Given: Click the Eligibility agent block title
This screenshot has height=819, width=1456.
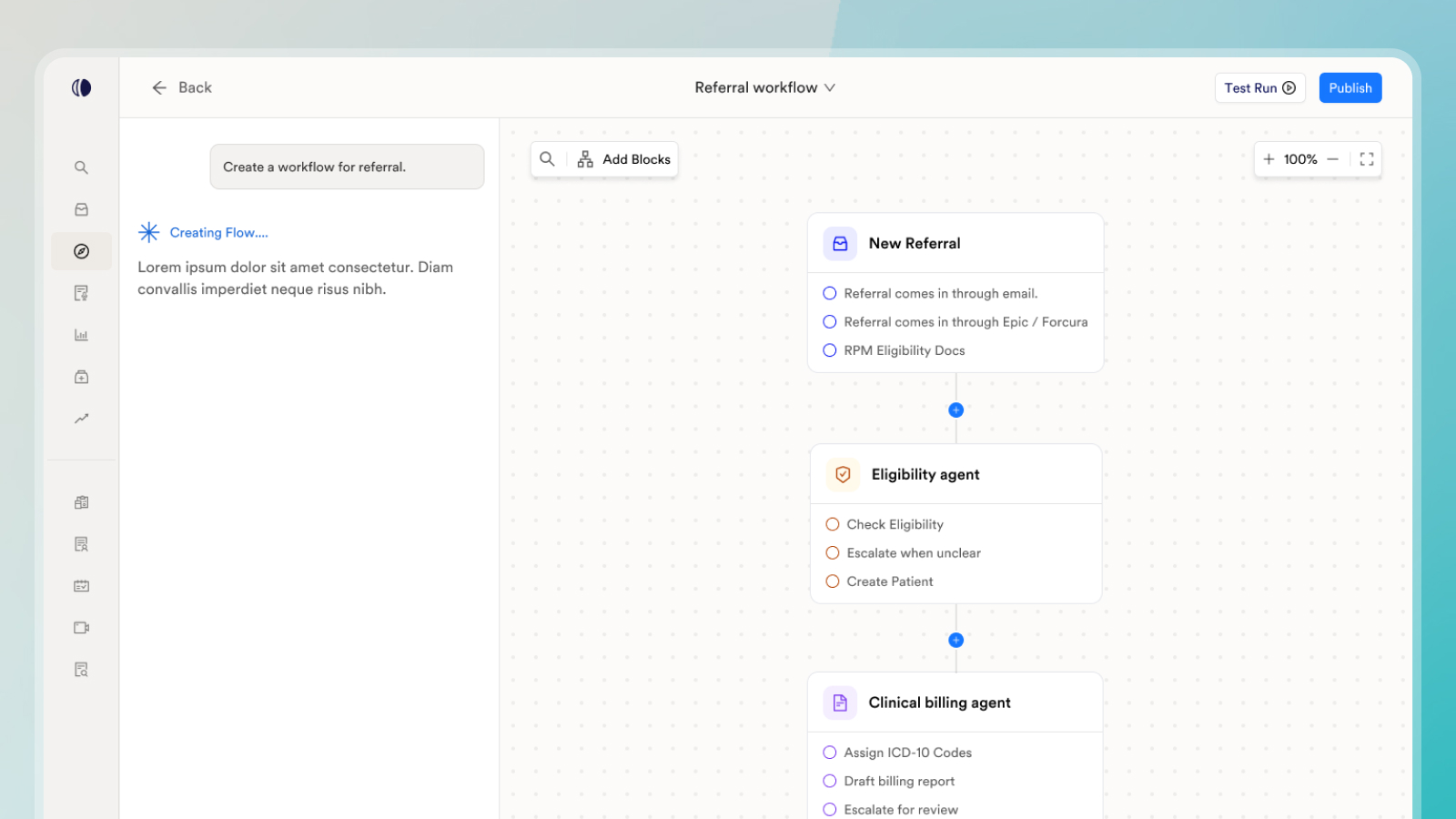Looking at the screenshot, I should [x=925, y=474].
